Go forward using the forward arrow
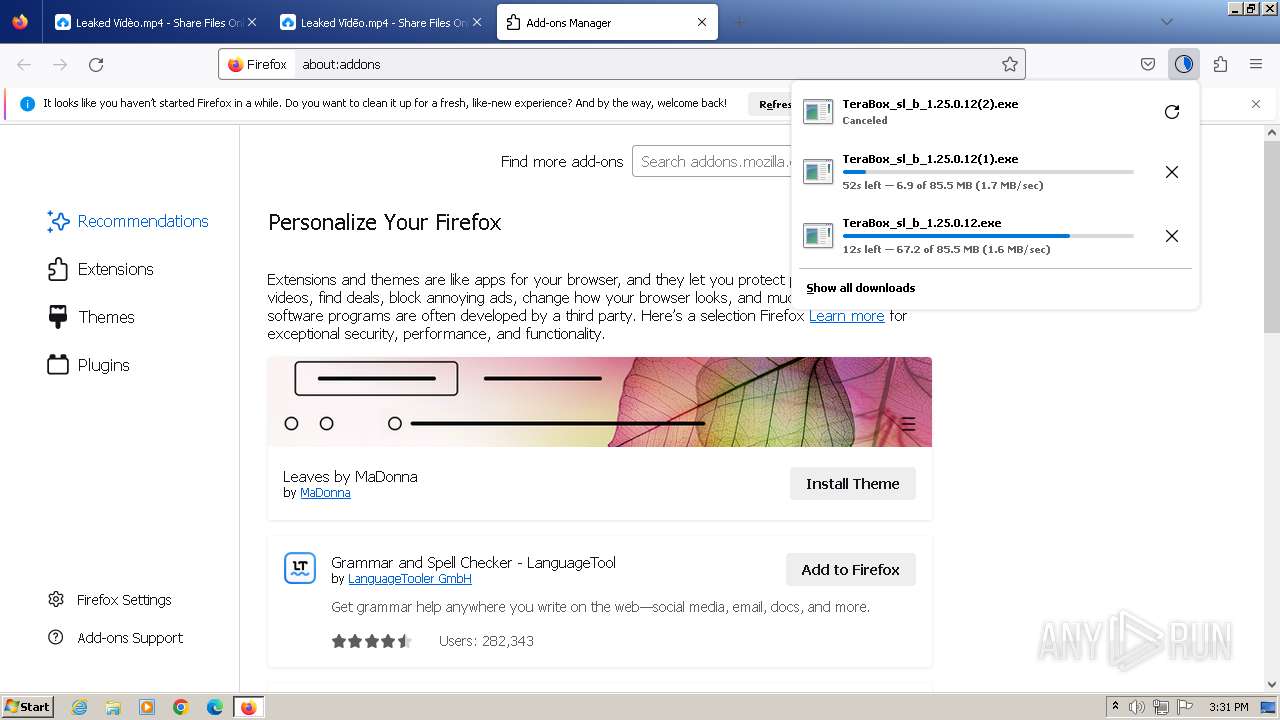Image resolution: width=1280 pixels, height=720 pixels. pyautogui.click(x=60, y=64)
